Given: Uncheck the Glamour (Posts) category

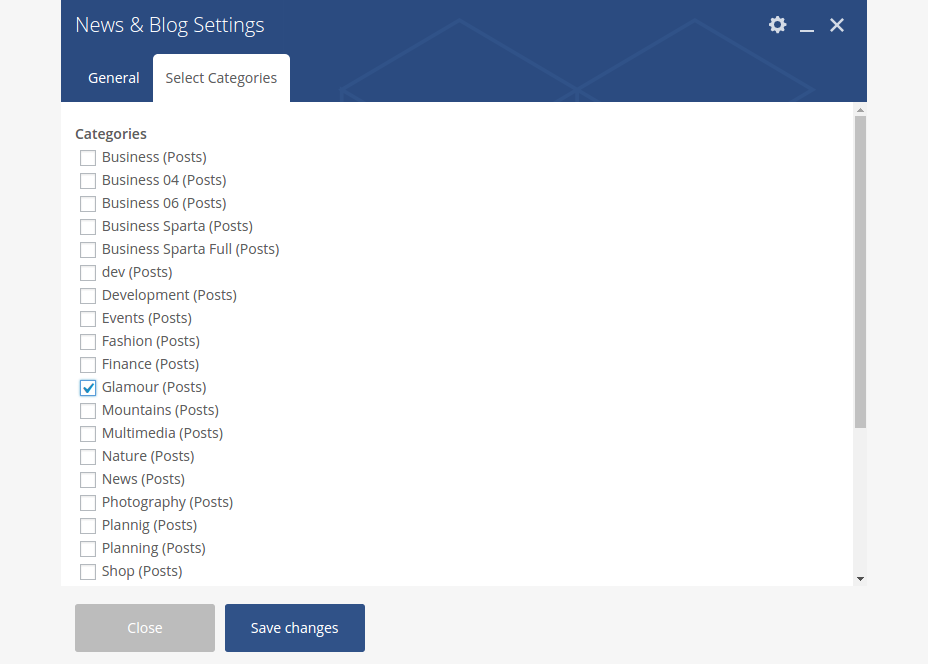Looking at the screenshot, I should [x=88, y=388].
